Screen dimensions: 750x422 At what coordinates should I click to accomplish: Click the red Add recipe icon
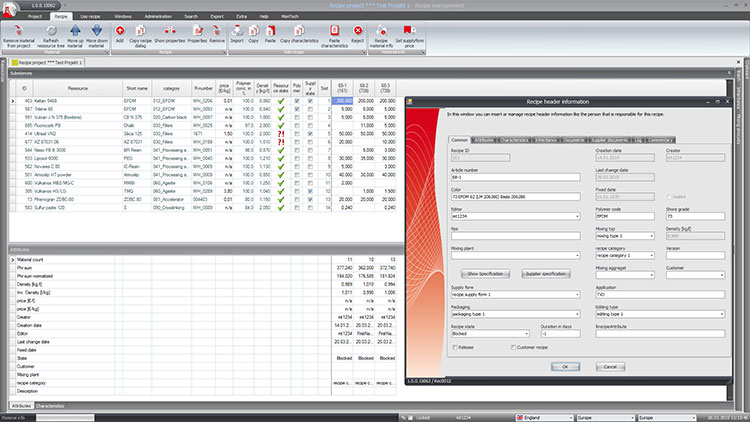coord(120,31)
